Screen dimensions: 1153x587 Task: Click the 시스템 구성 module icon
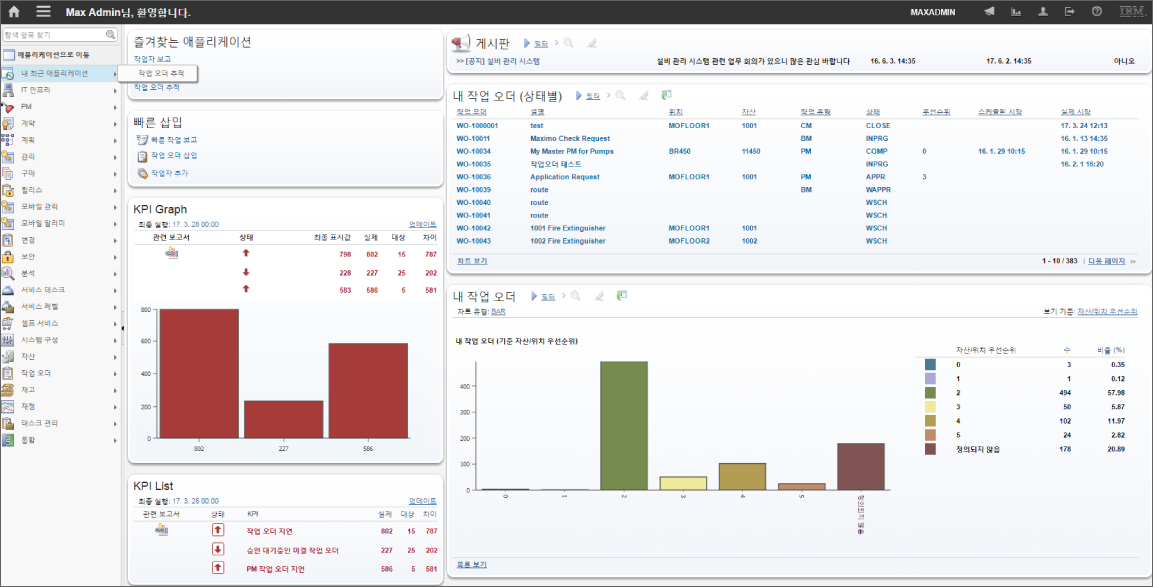coord(8,340)
